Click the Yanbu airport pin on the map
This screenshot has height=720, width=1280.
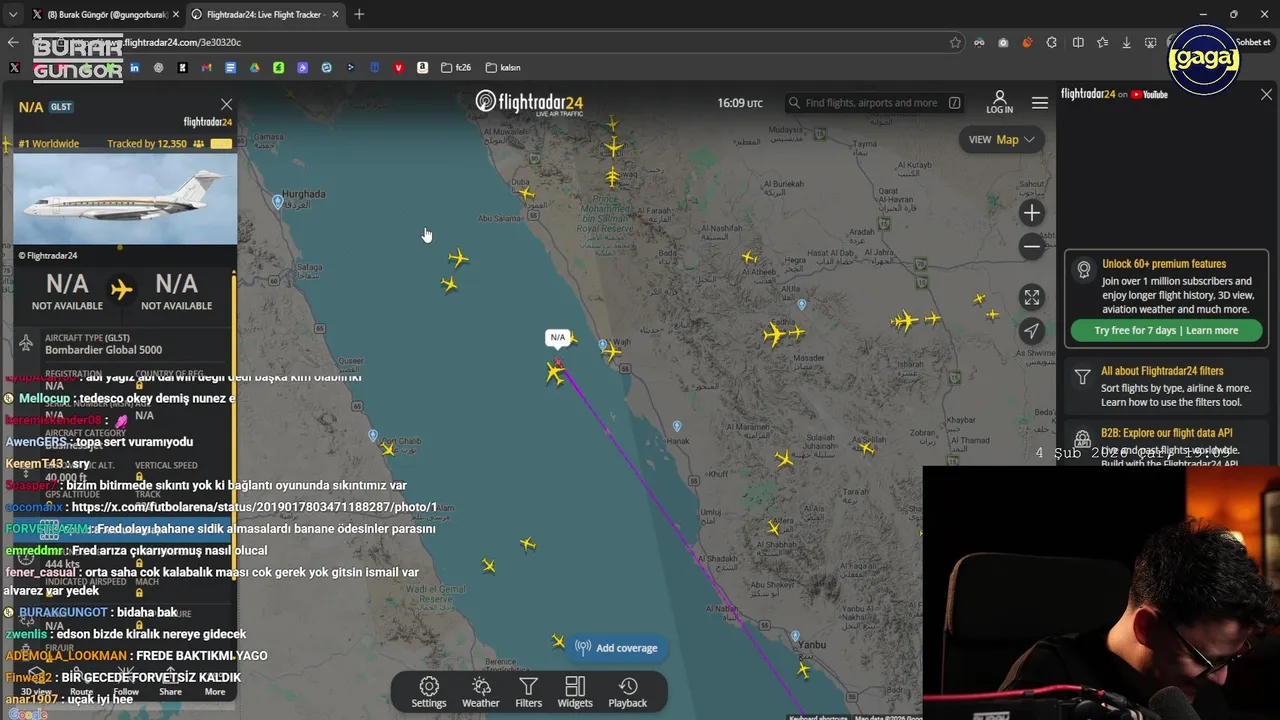[x=795, y=636]
